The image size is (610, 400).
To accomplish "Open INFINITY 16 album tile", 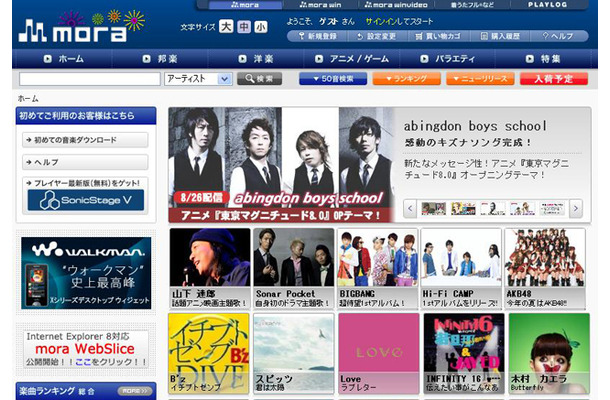I will coord(464,354).
